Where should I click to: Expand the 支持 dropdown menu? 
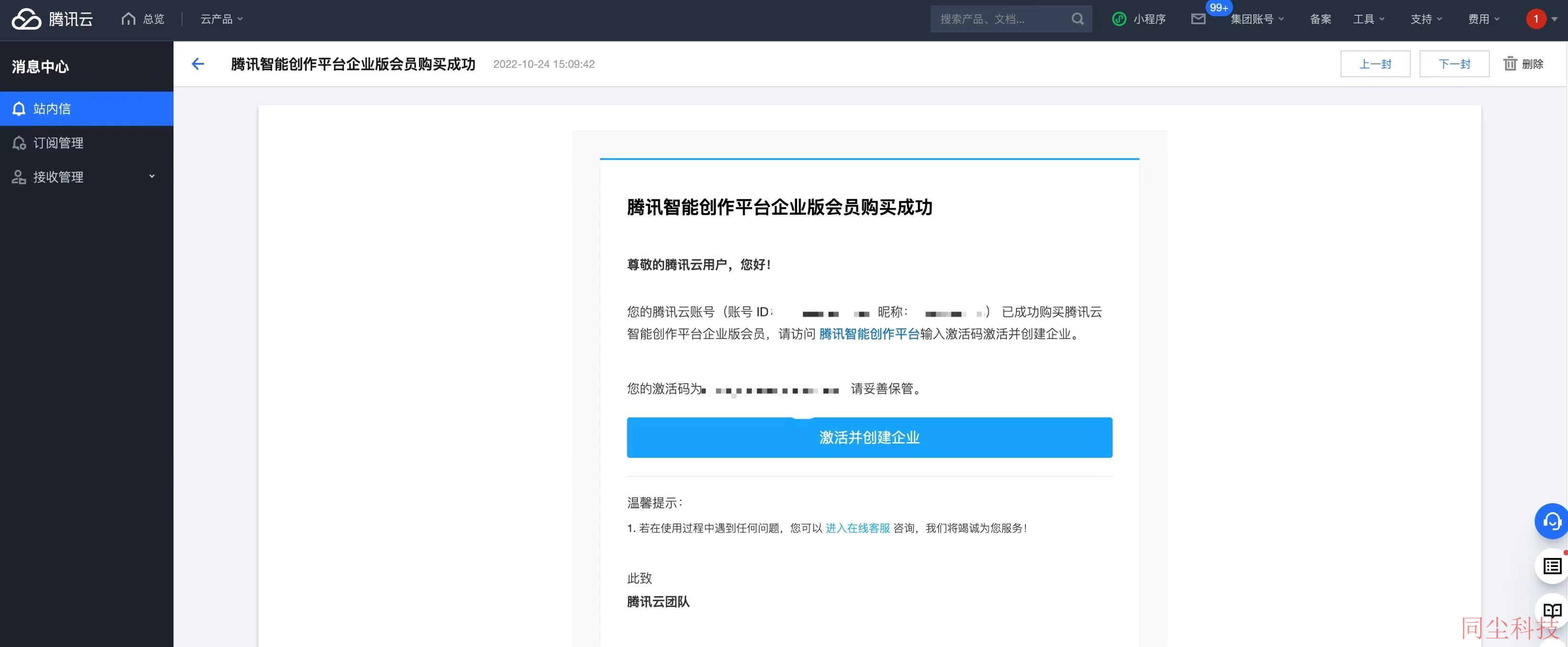pos(1426,19)
